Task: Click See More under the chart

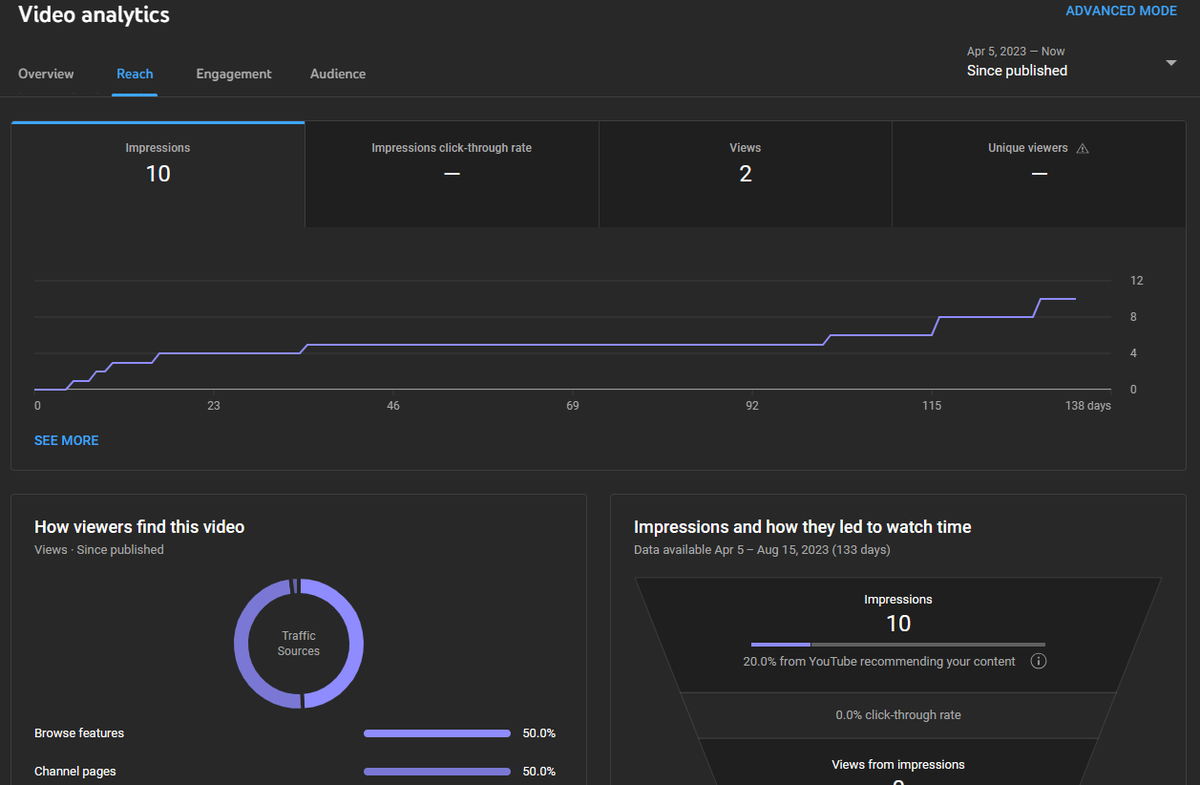Action: 66,440
